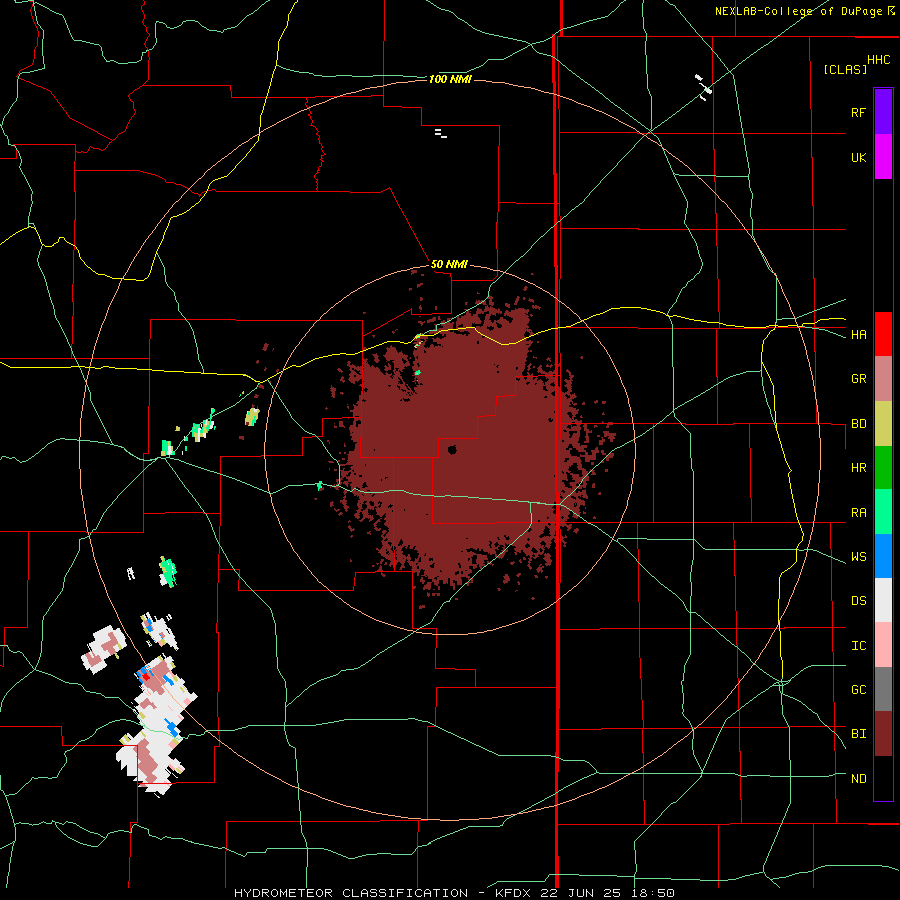This screenshot has width=900, height=900.
Task: Click the RF legend label
Action: tap(858, 112)
